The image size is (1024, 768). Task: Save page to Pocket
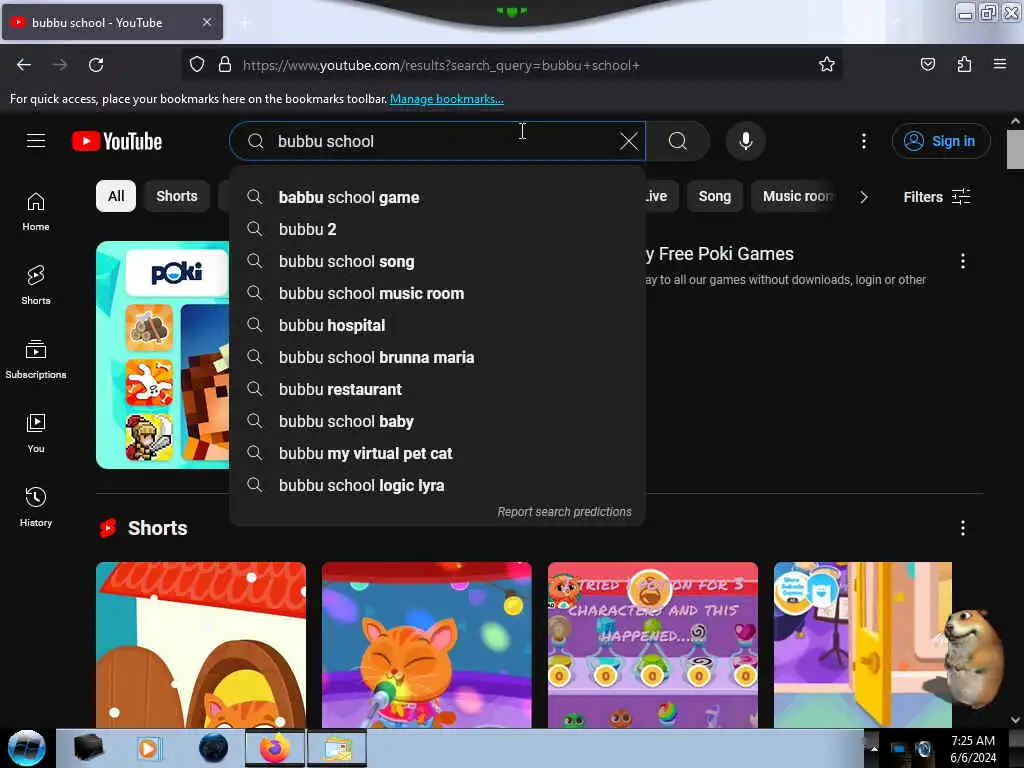927,65
